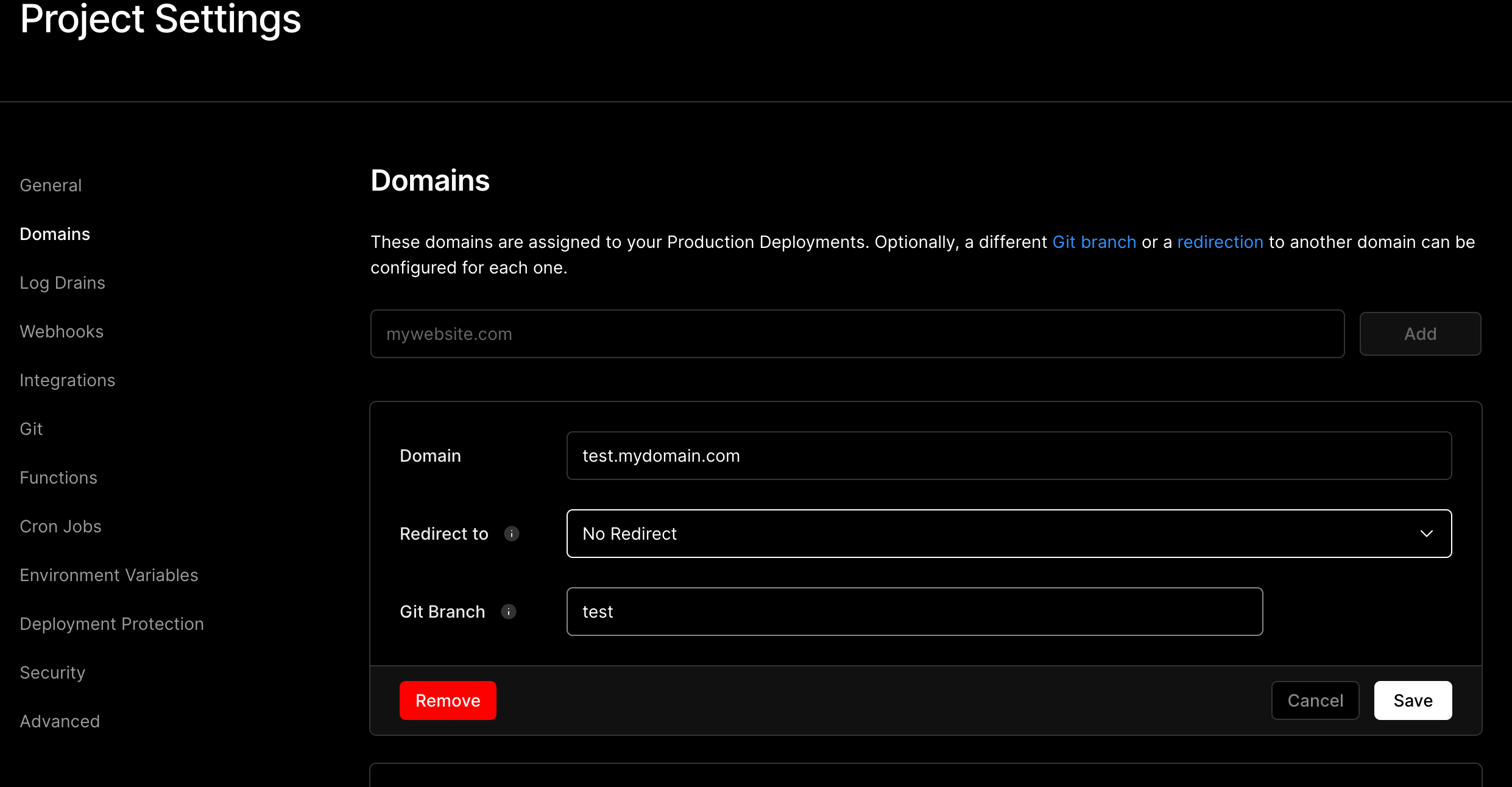Remove the test.mydomain.com domain
Screen dimensions: 1512x787
coord(448,700)
